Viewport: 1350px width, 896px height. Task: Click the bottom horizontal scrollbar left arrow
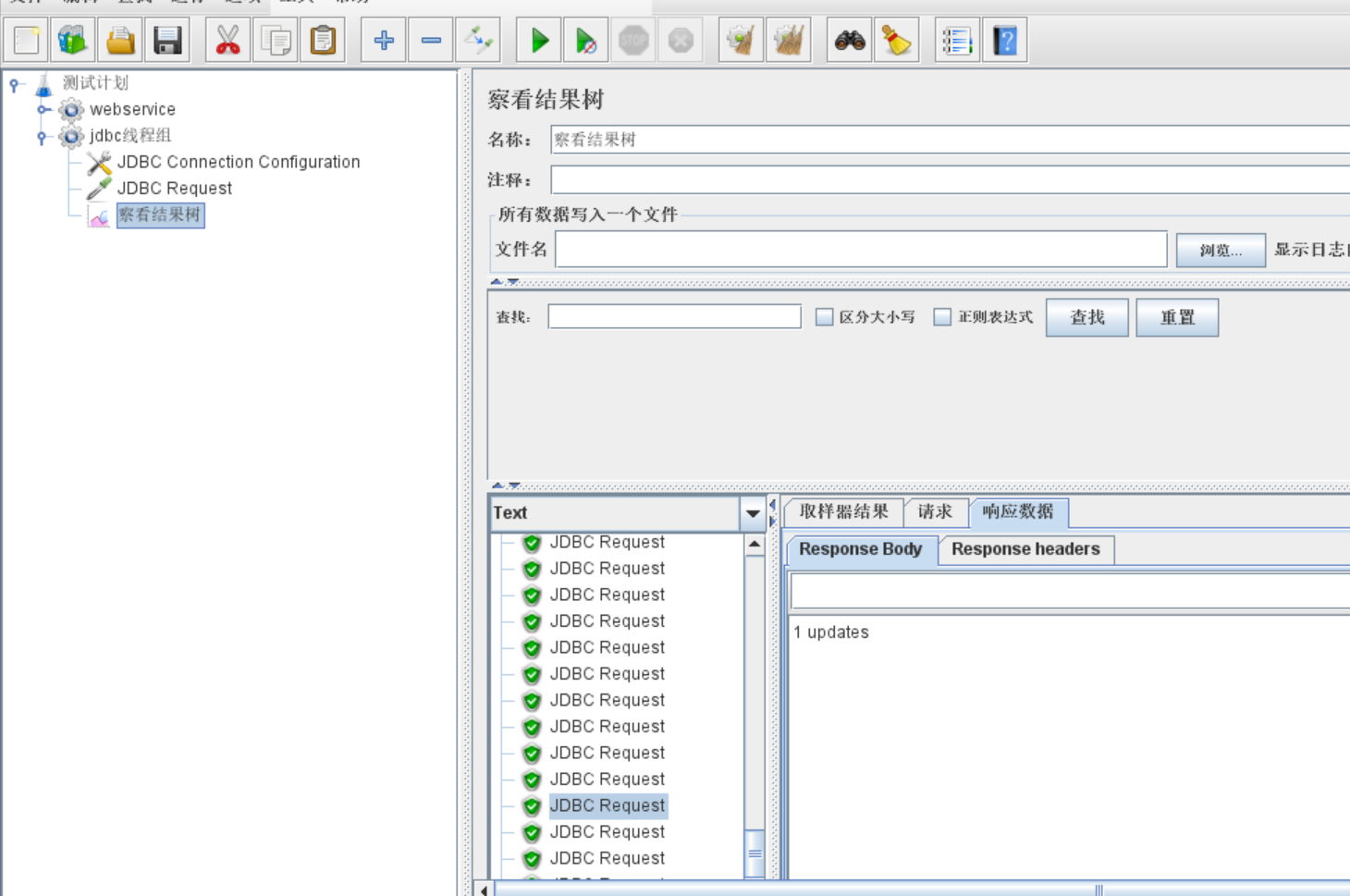tap(485, 890)
